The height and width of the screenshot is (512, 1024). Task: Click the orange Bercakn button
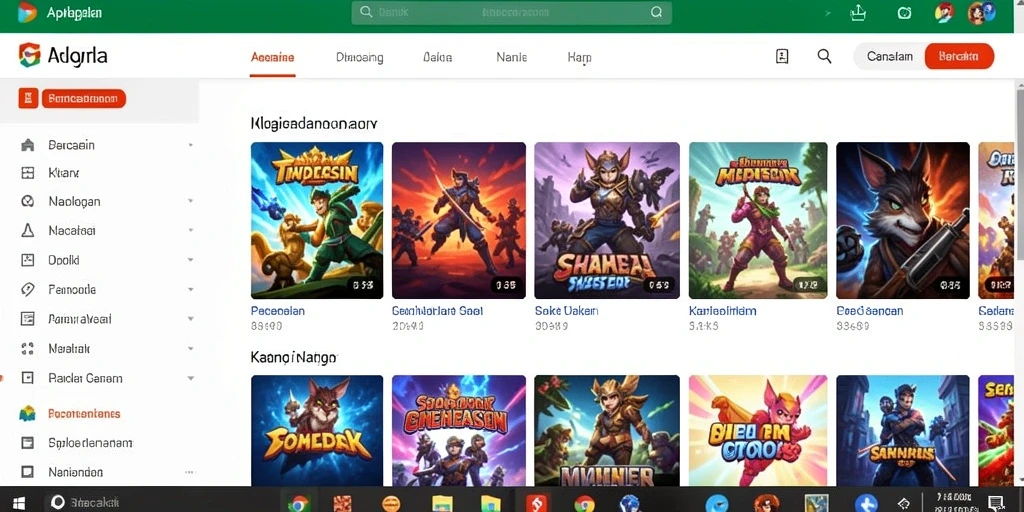tap(959, 57)
